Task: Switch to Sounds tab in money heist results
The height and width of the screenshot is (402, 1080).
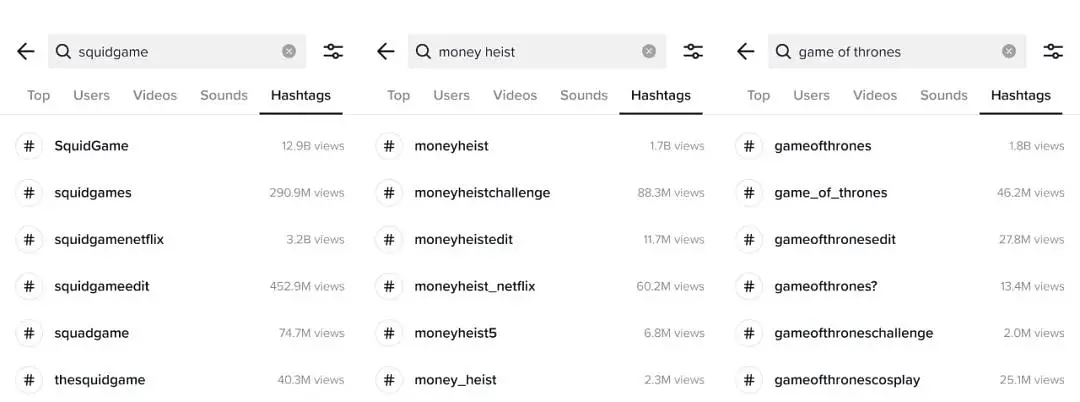Action: coord(584,96)
